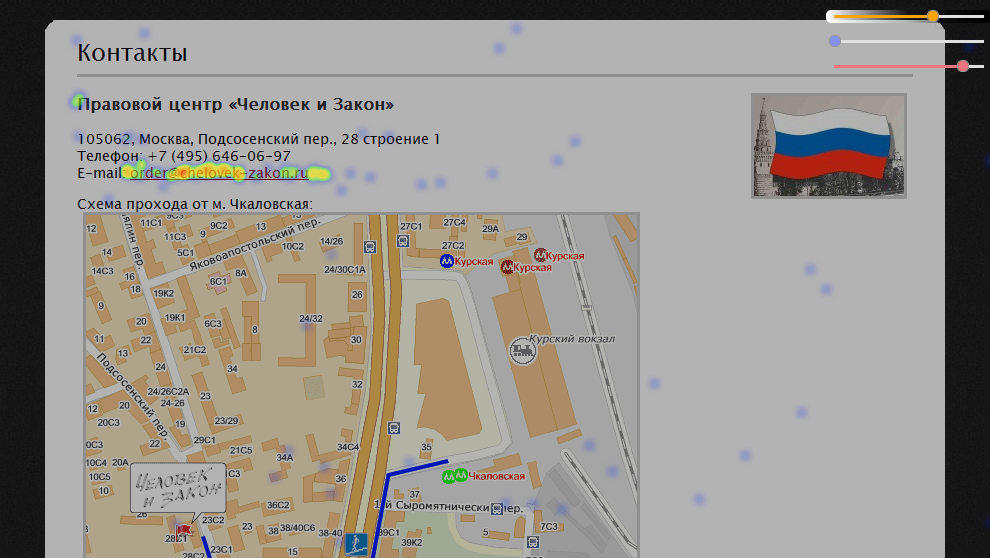This screenshot has width=990, height=558.
Task: Click the brown metro icon beside the topmost Курская label
Action: pos(541,256)
